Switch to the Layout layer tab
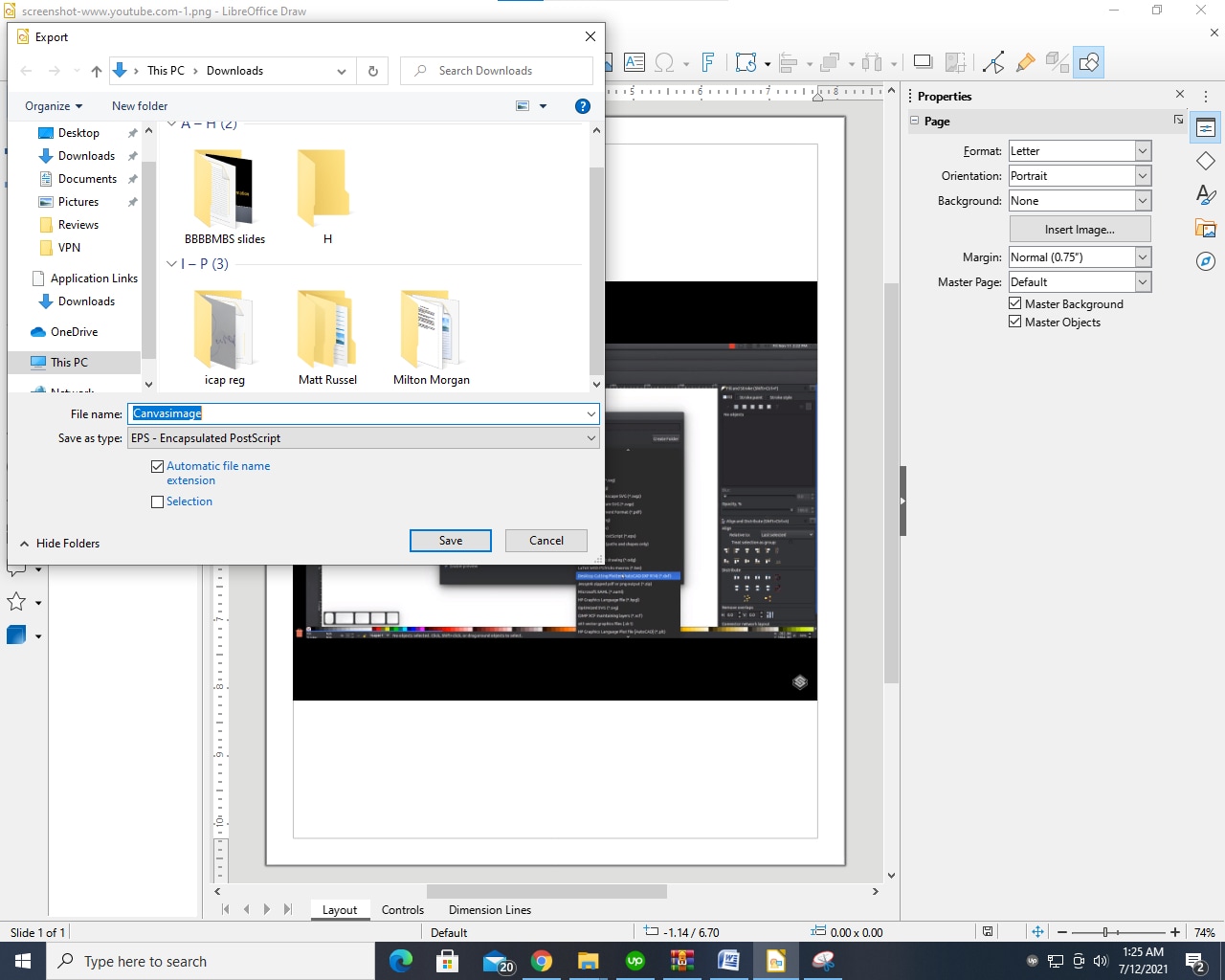 (340, 910)
